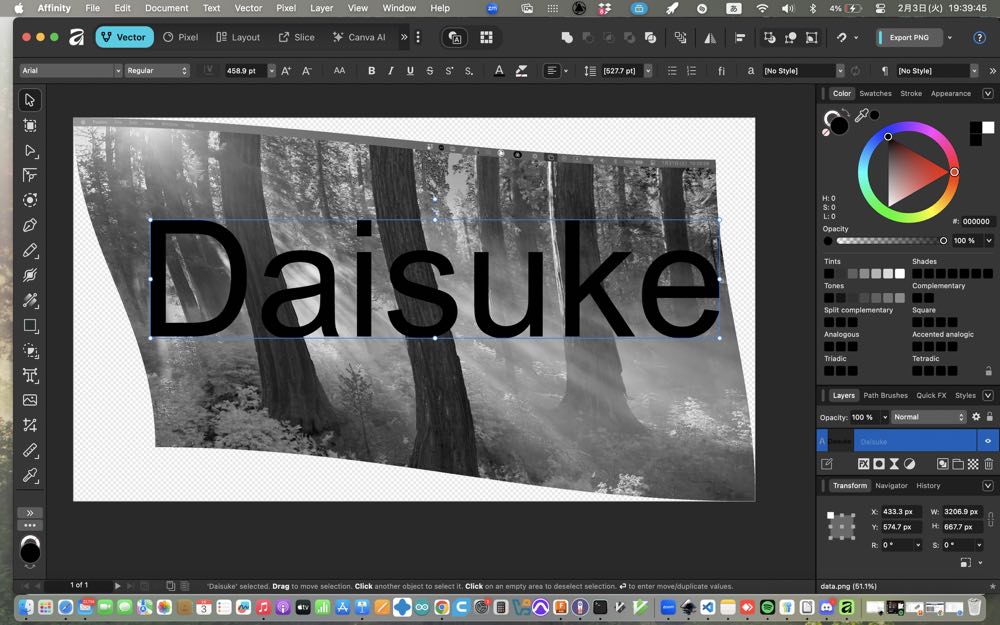Click the adjustment layer half-circle icon
The width and height of the screenshot is (1000, 625).
909,464
